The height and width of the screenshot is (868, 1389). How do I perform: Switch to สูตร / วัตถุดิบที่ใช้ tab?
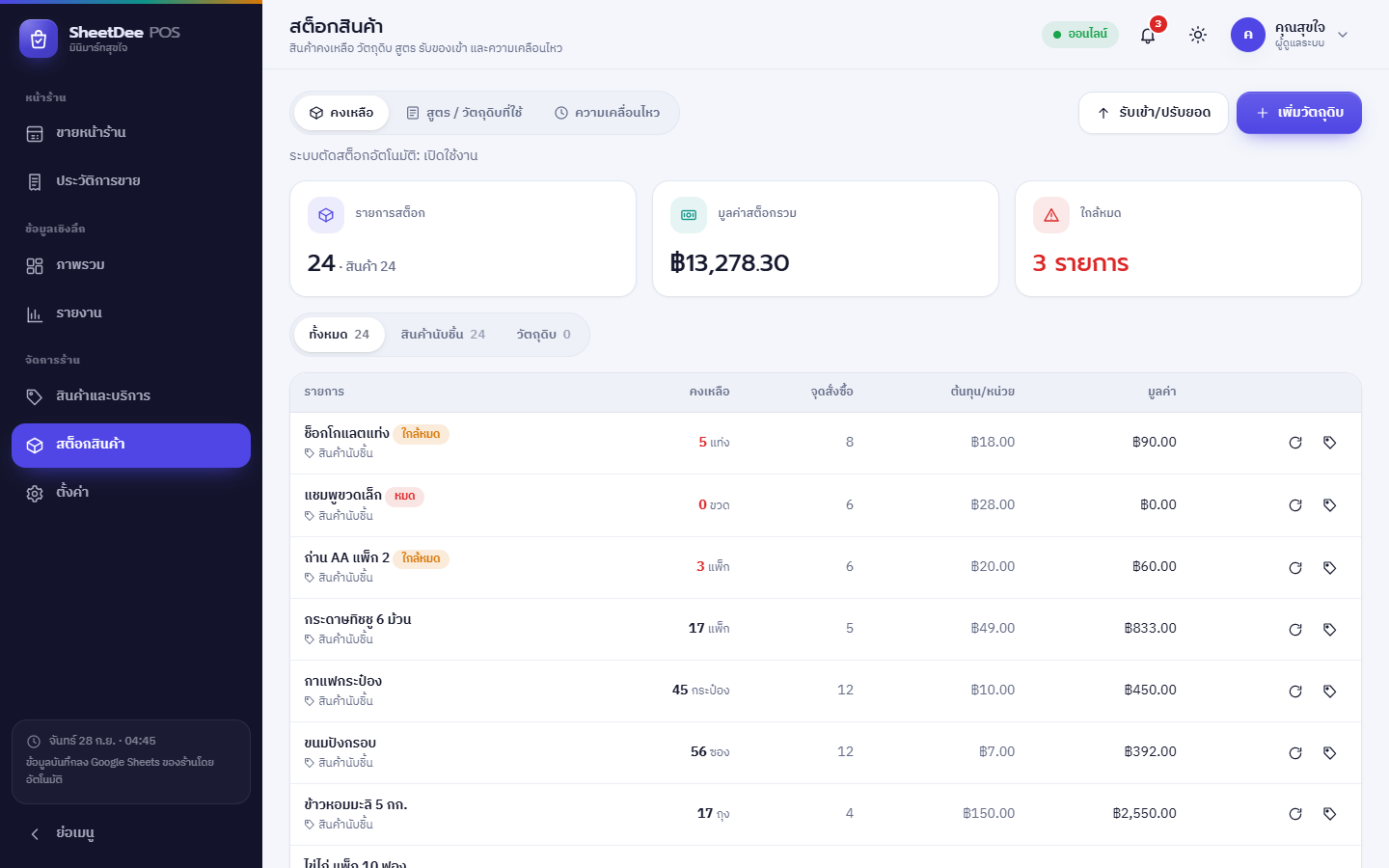click(465, 113)
